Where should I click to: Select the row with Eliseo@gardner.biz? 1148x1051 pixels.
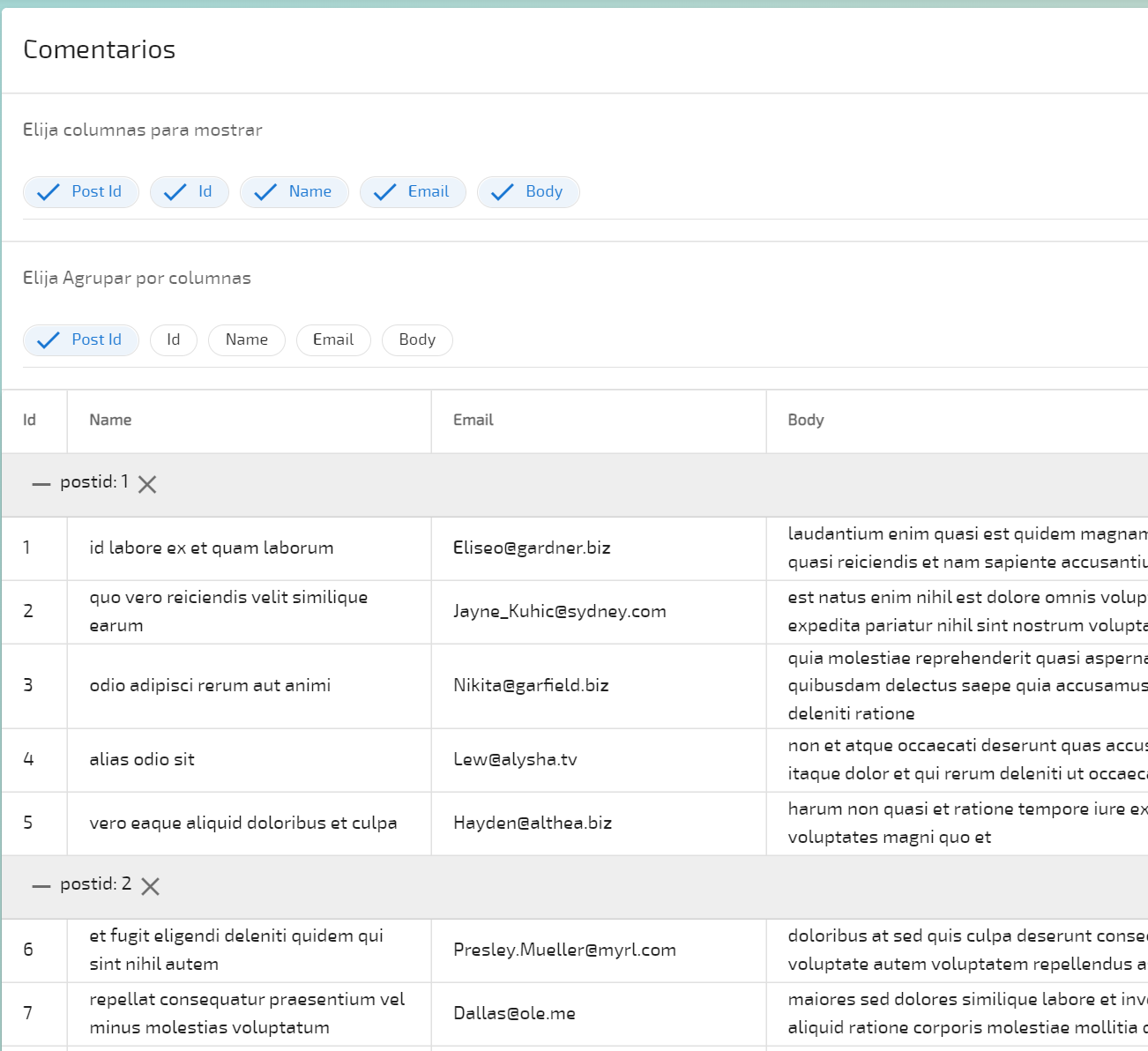(x=532, y=548)
